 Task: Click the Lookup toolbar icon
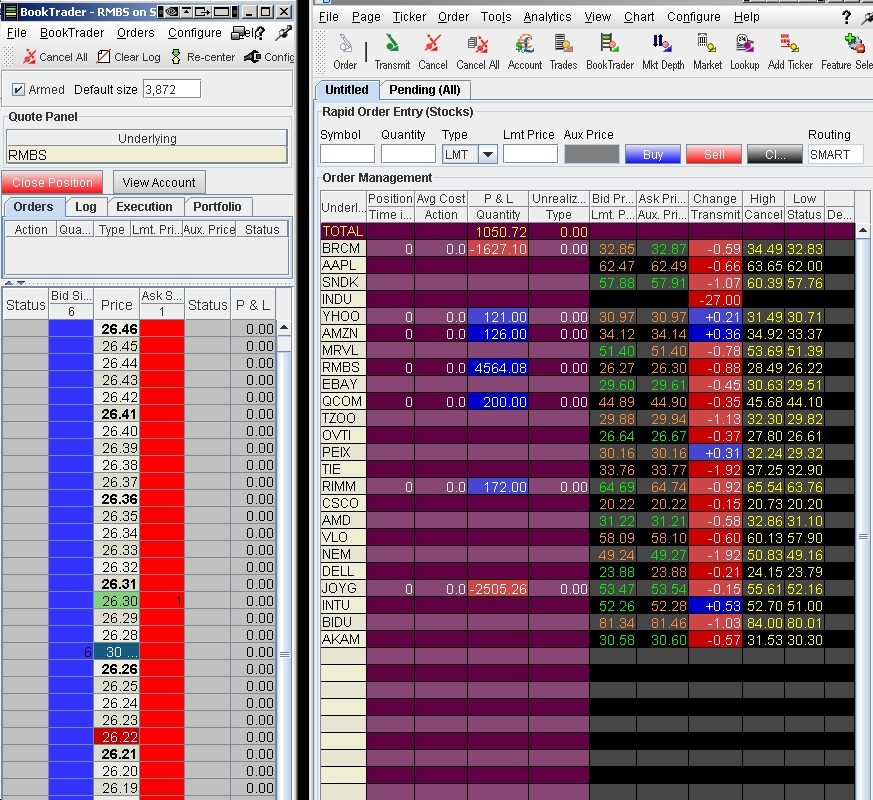744,50
